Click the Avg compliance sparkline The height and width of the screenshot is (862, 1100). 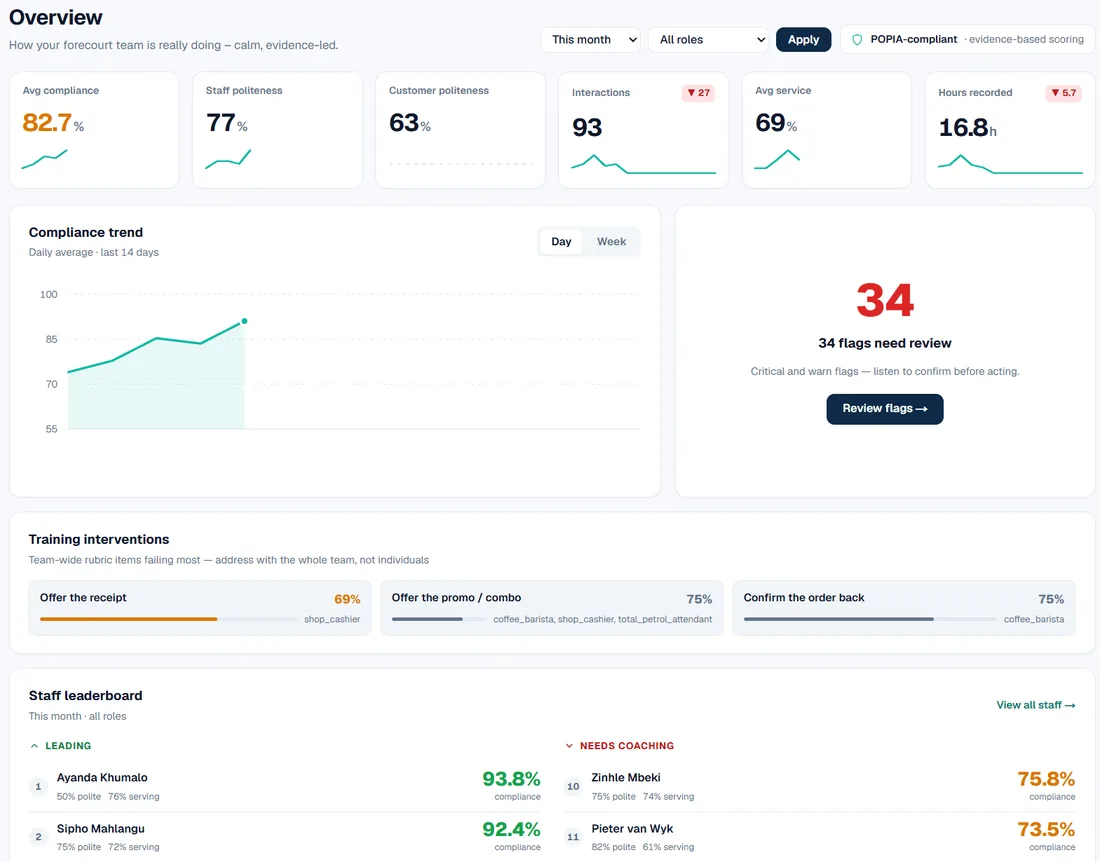pos(45,159)
